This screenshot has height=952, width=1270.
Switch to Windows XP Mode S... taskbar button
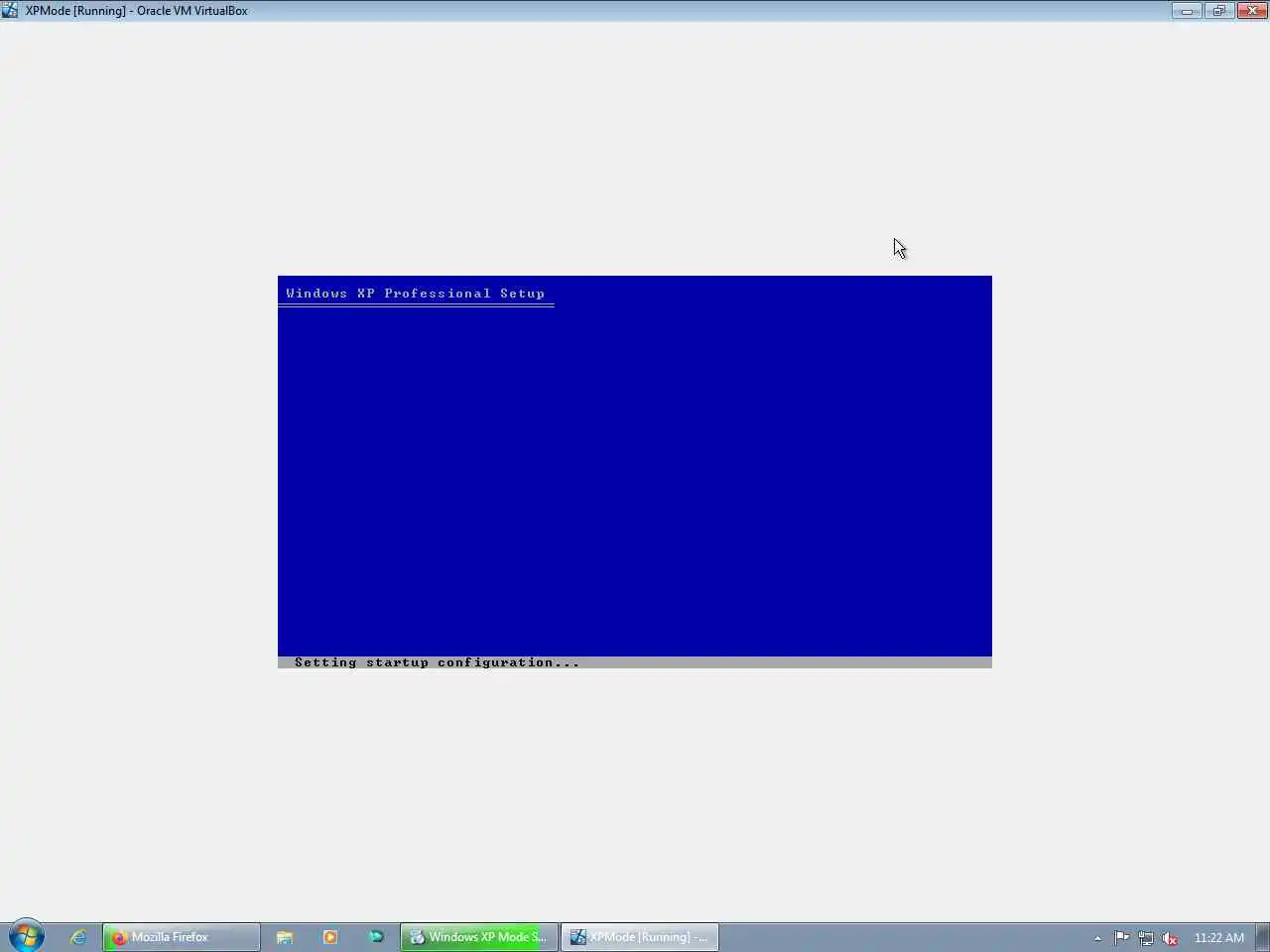(x=479, y=937)
